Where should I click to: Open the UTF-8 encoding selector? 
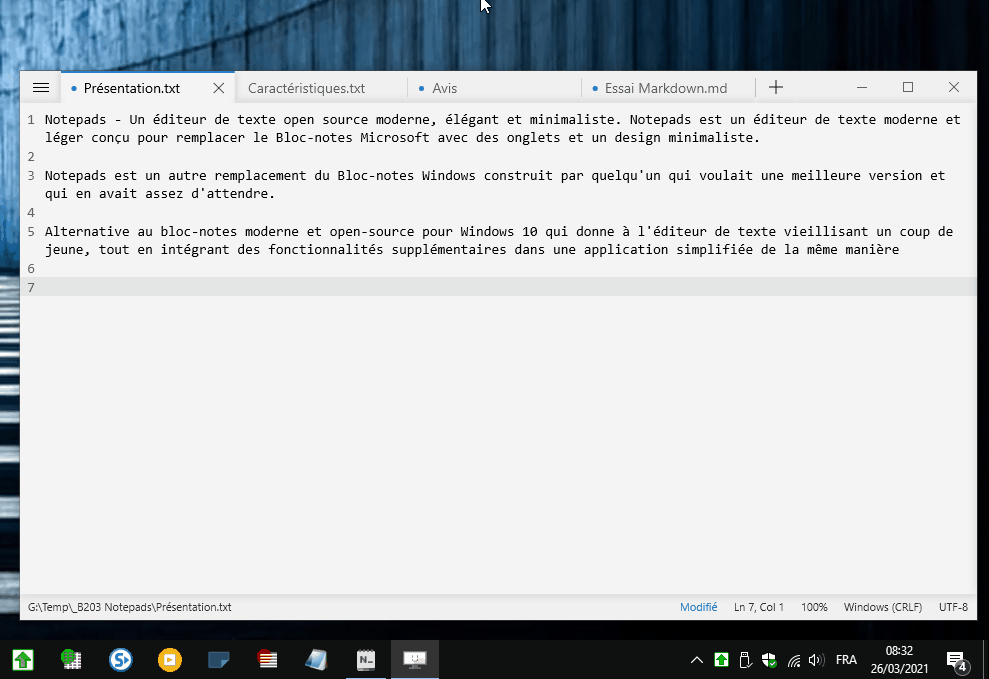pyautogui.click(x=953, y=607)
